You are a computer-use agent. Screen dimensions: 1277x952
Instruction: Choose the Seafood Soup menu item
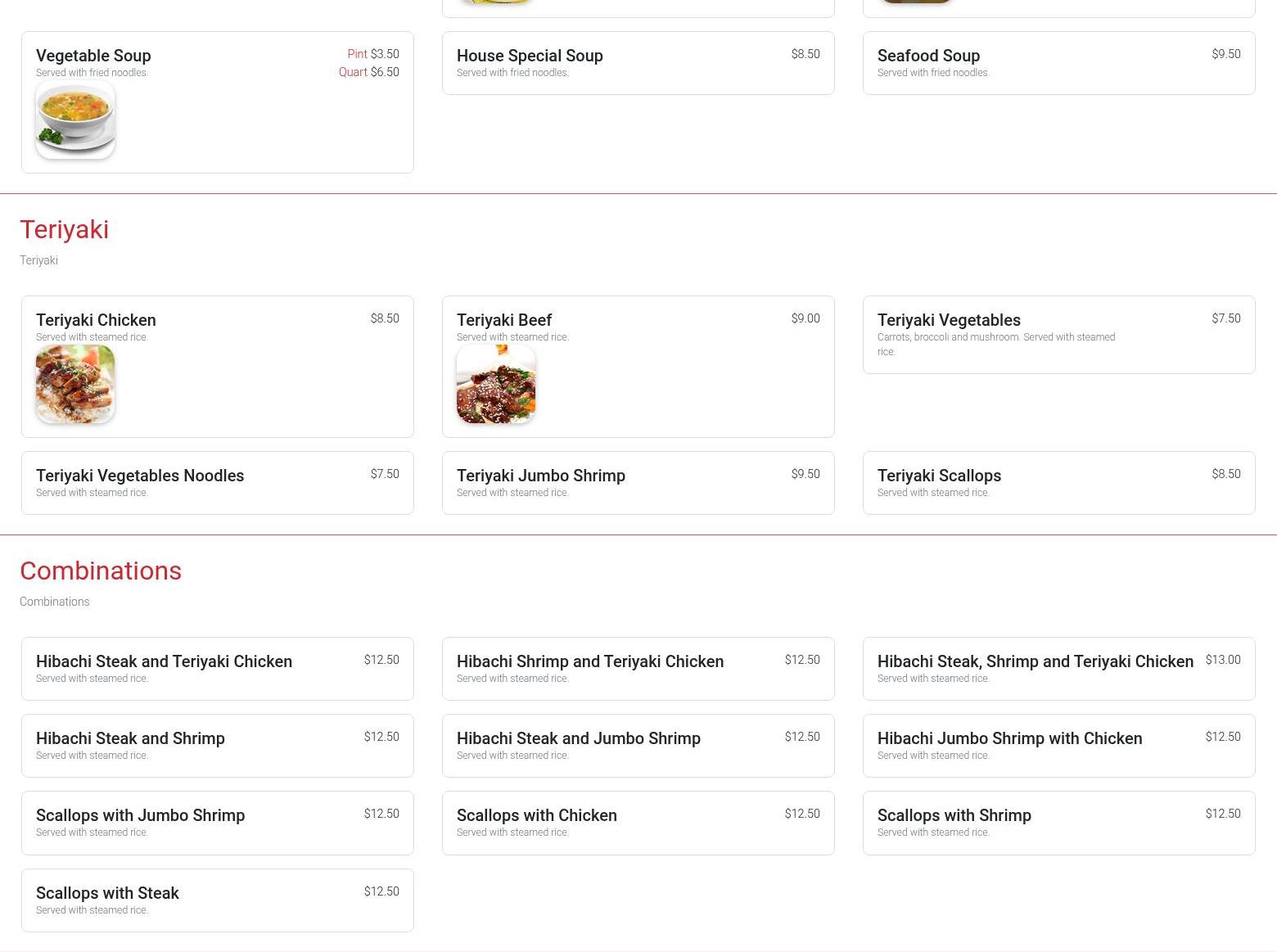(928, 56)
